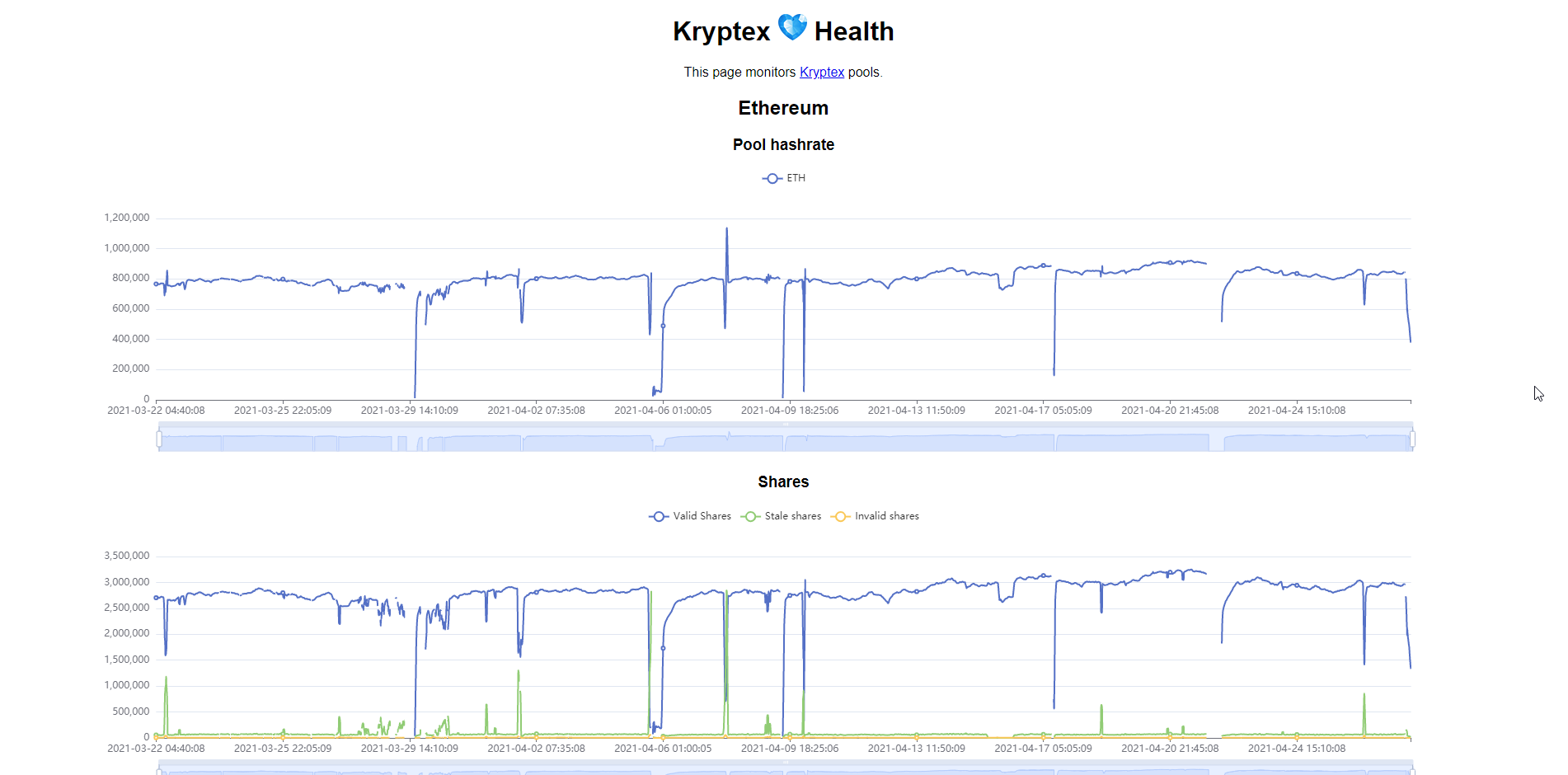Click the 2,500,000 y-axis label
The width and height of the screenshot is (1568, 775).
pos(127,608)
